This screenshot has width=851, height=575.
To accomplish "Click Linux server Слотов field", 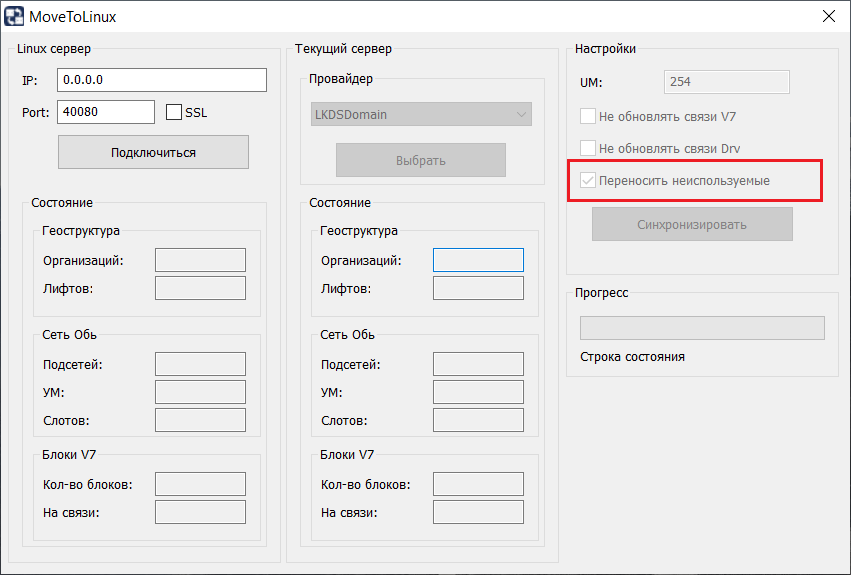I will tap(200, 420).
